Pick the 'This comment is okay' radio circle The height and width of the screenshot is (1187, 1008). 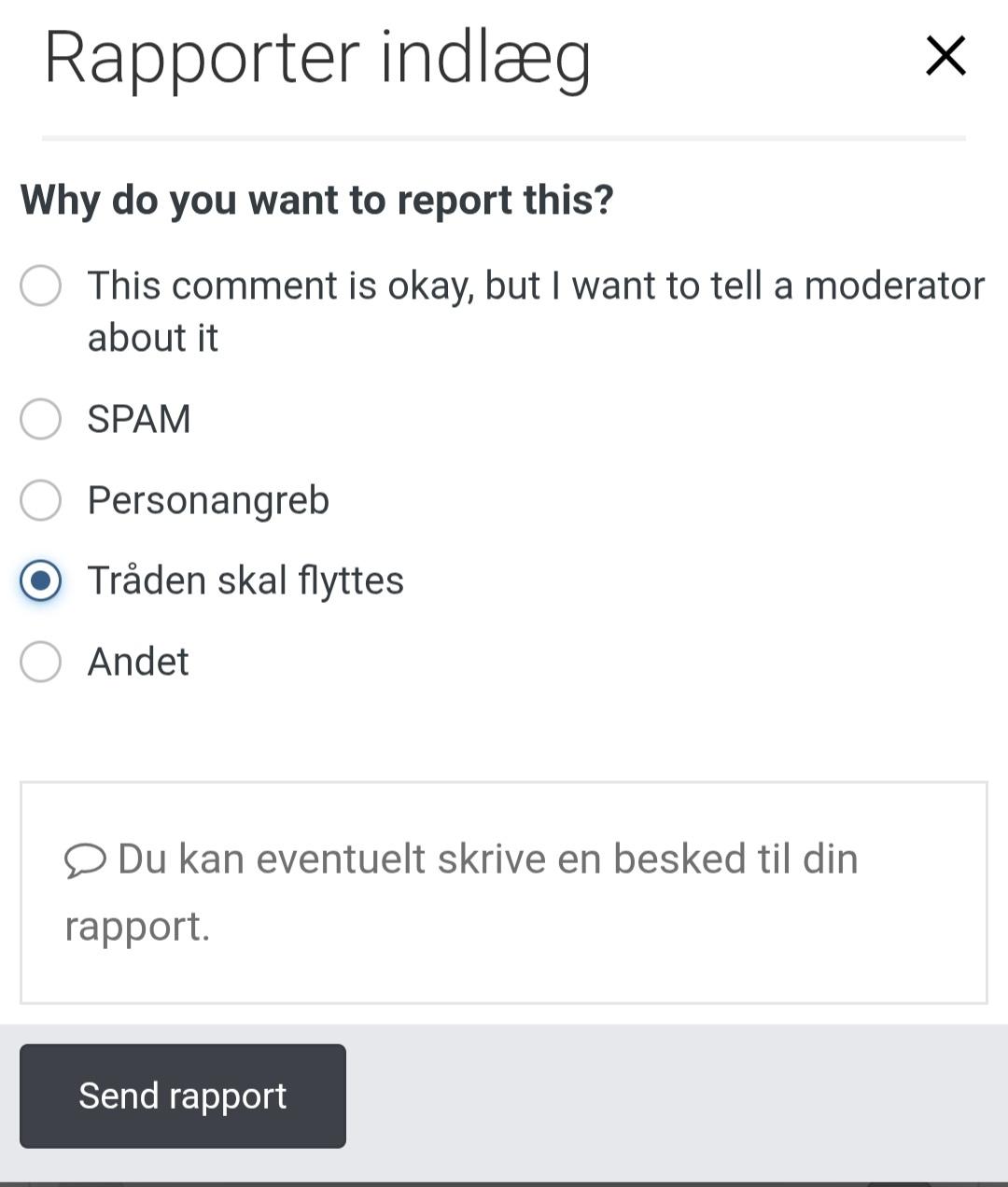point(41,286)
